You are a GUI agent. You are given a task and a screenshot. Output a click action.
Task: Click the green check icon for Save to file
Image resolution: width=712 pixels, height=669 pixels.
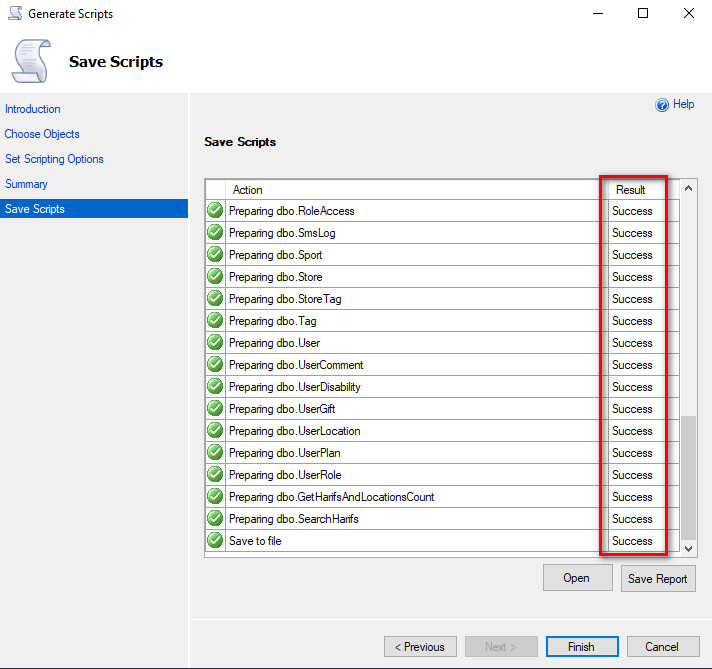215,540
